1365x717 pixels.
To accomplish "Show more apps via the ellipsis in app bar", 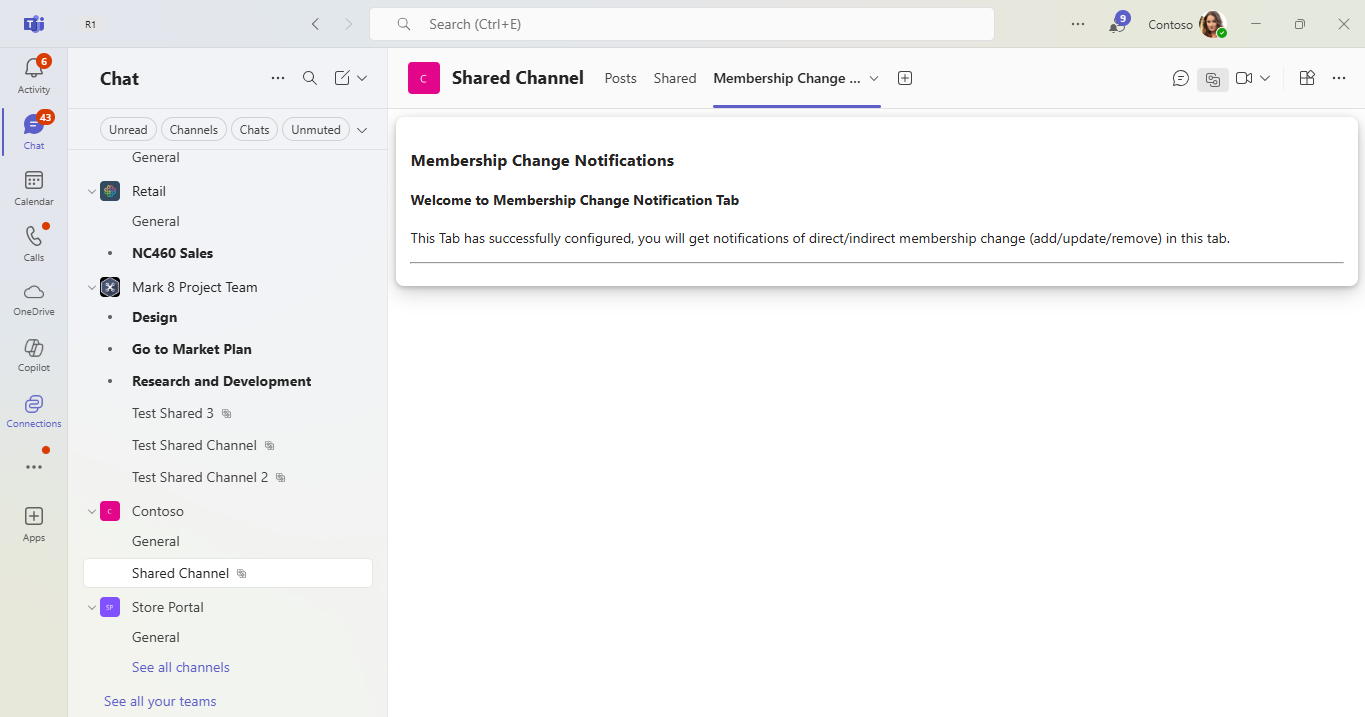I will point(34,467).
